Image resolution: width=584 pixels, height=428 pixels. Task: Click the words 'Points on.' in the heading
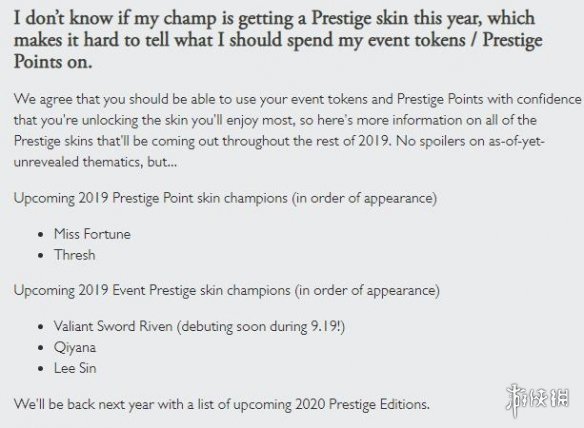click(x=53, y=61)
